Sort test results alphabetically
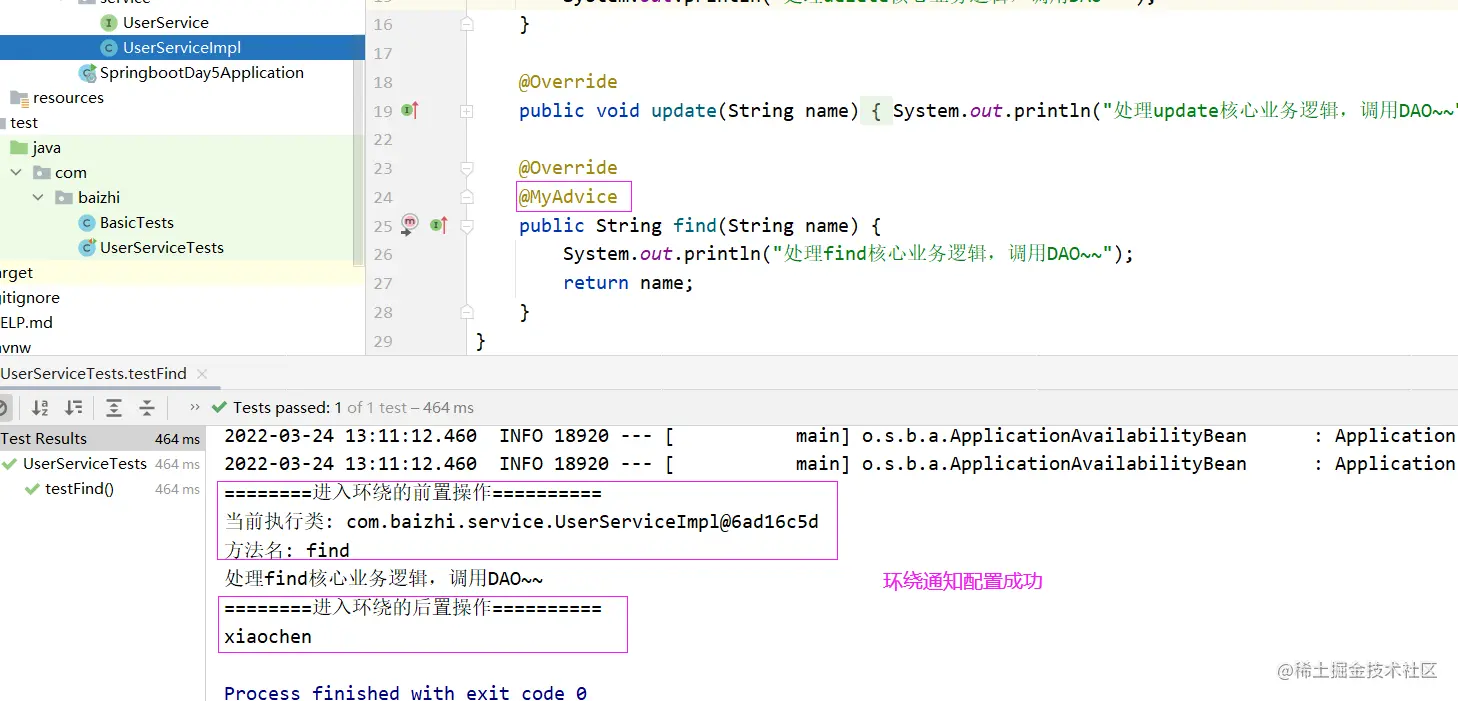This screenshot has width=1458, height=701. coord(40,407)
